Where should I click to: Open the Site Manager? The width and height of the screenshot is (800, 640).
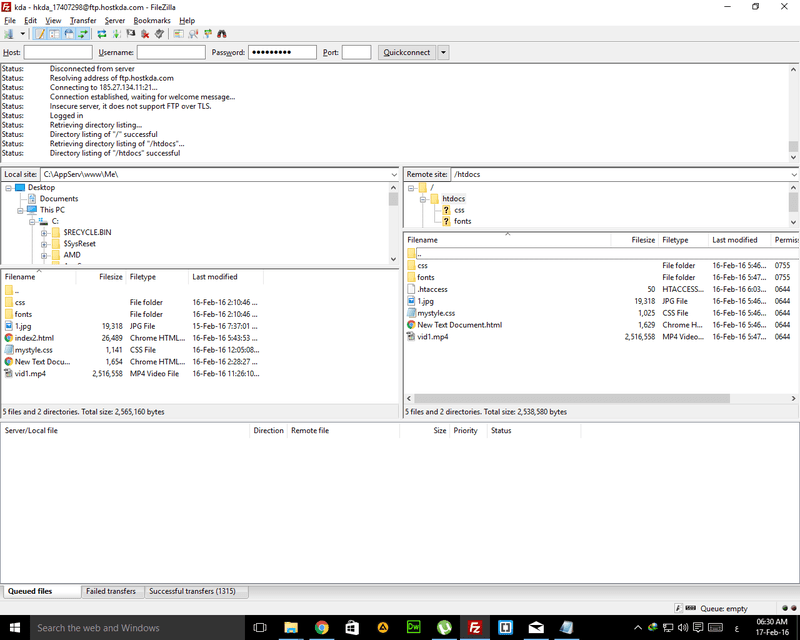pyautogui.click(x=10, y=33)
